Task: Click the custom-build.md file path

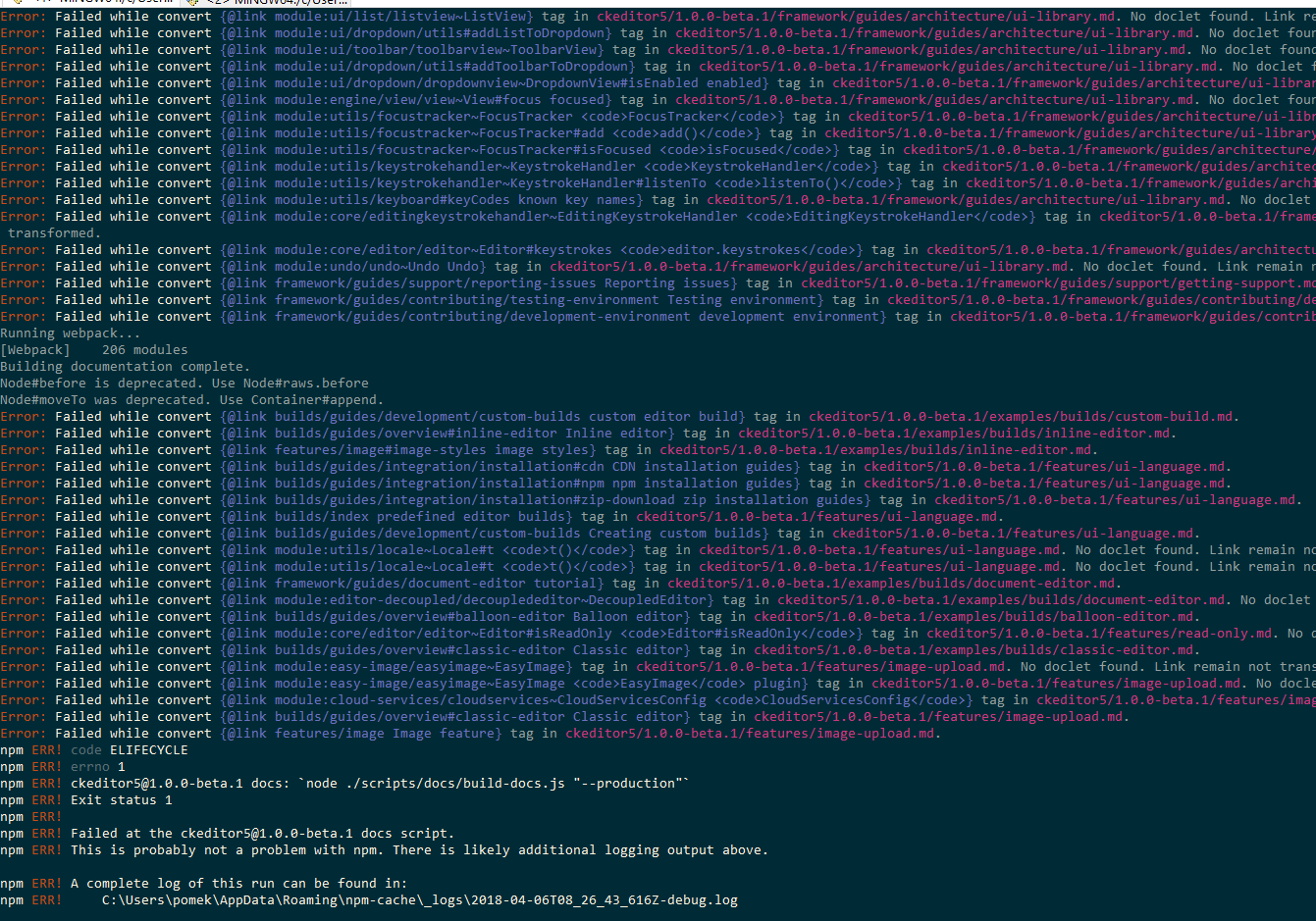Action: coord(1021,417)
